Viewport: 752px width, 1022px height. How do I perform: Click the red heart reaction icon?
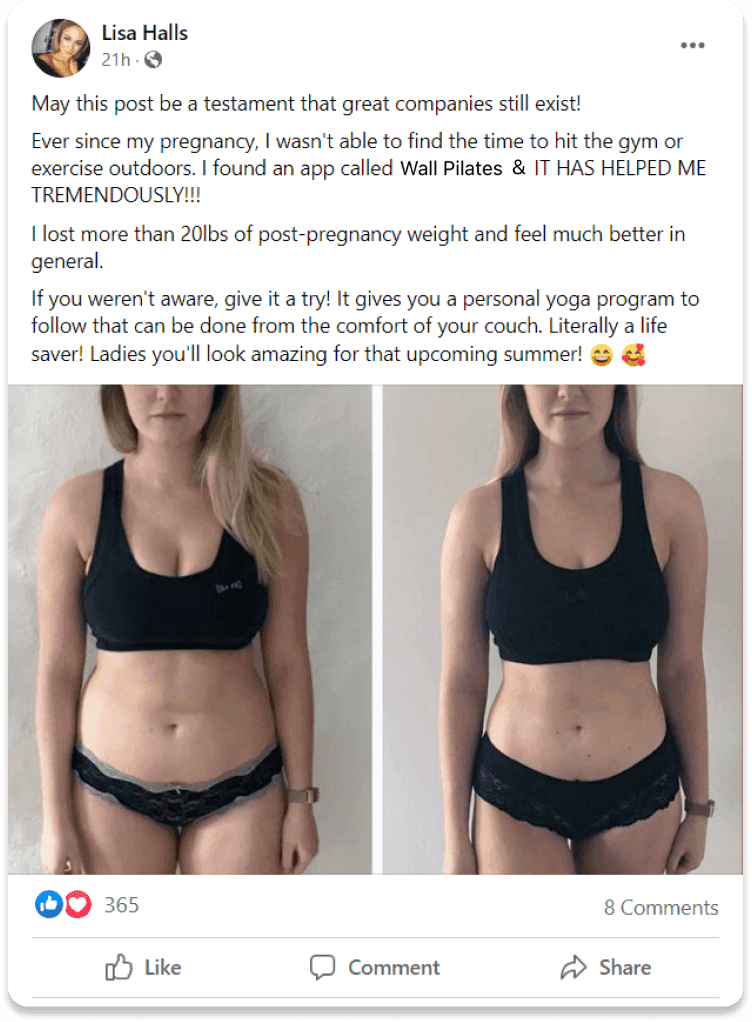coord(78,904)
